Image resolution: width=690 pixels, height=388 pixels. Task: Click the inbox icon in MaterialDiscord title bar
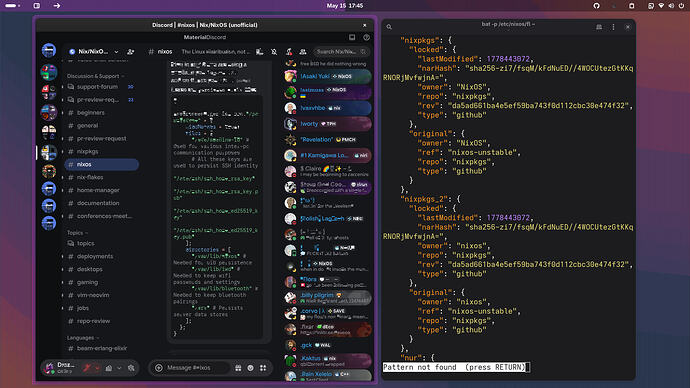point(352,37)
